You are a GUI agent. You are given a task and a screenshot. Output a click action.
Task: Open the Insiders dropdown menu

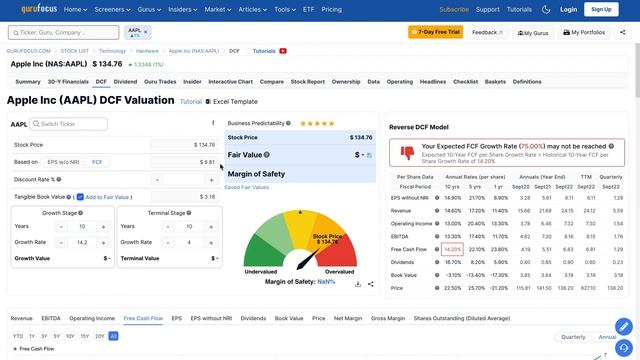click(x=182, y=9)
